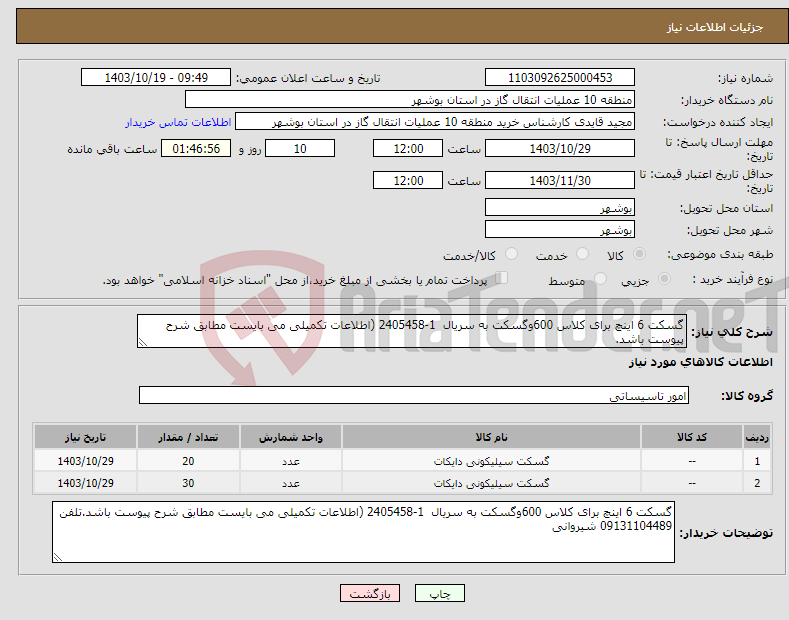Image resolution: width=789 pixels, height=620 pixels.
Task: Click the بازگشت back button
Action: click(x=370, y=594)
